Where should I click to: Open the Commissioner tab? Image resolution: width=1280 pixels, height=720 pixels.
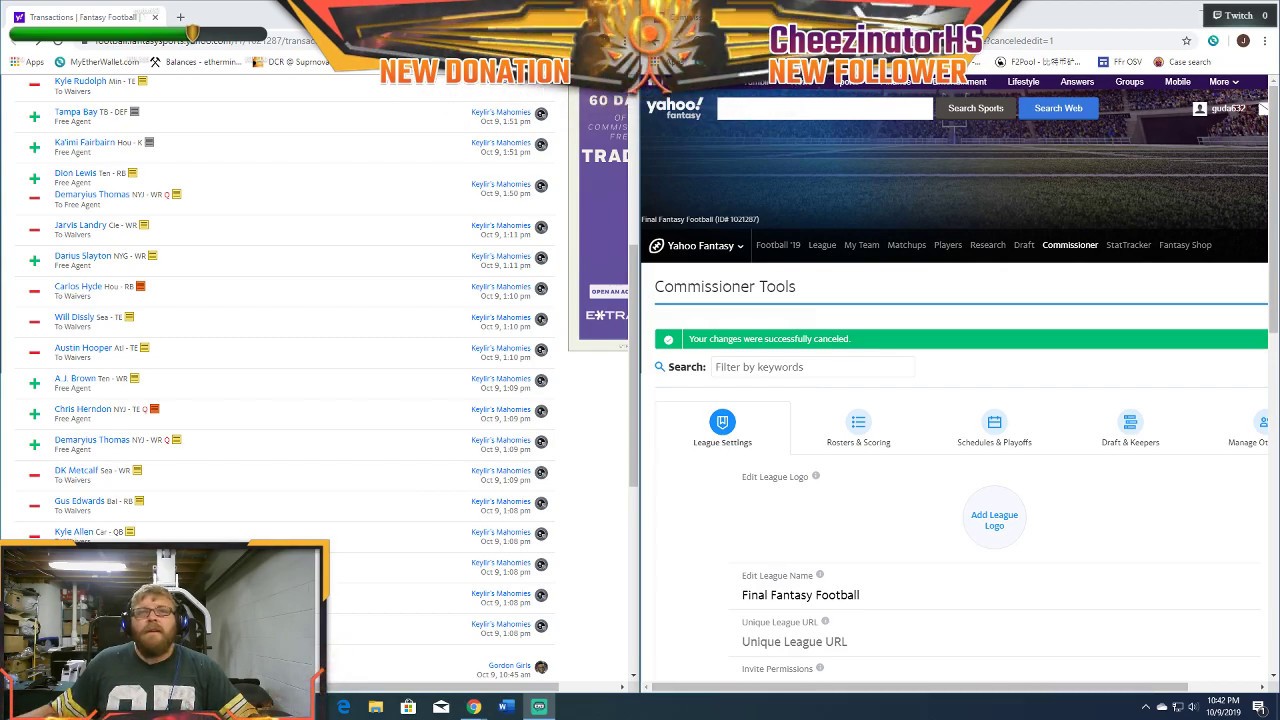[1070, 245]
